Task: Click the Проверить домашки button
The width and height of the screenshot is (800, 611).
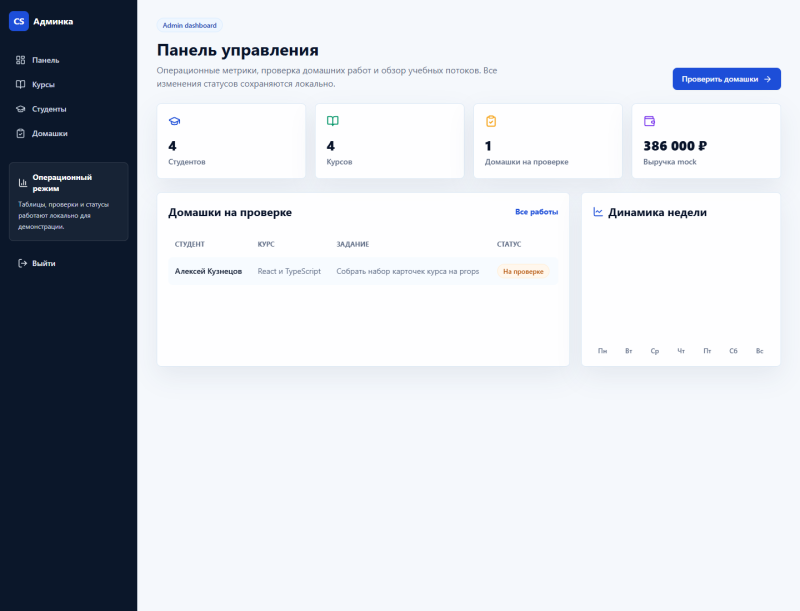Action: tap(727, 79)
